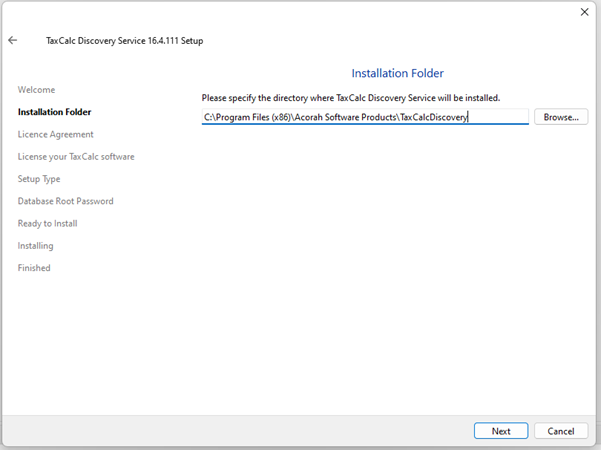Open the License your TaxCalc software step
The width and height of the screenshot is (601, 450).
(76, 157)
